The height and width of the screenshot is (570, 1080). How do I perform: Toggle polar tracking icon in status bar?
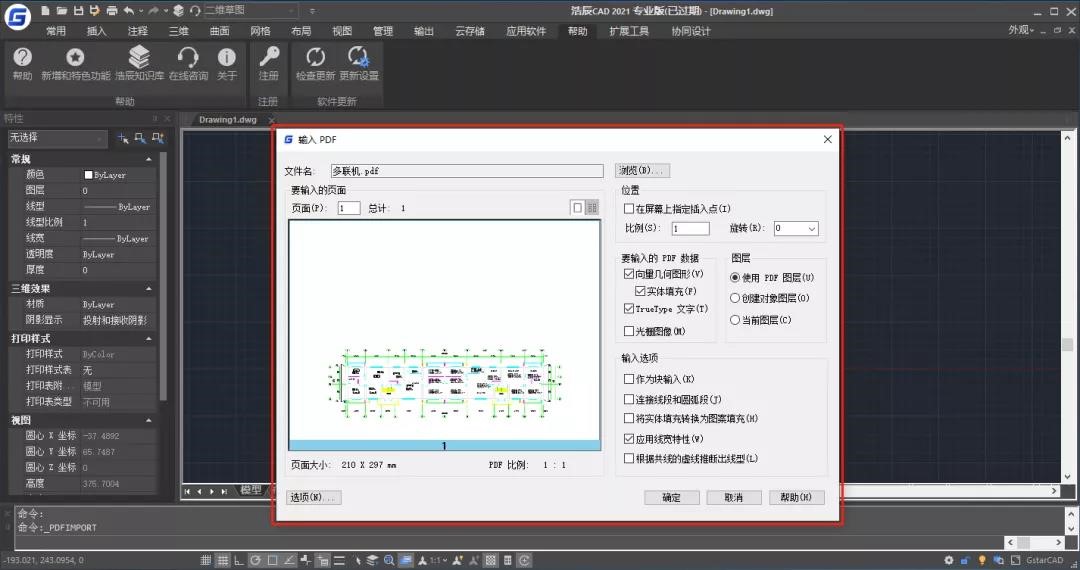click(256, 560)
